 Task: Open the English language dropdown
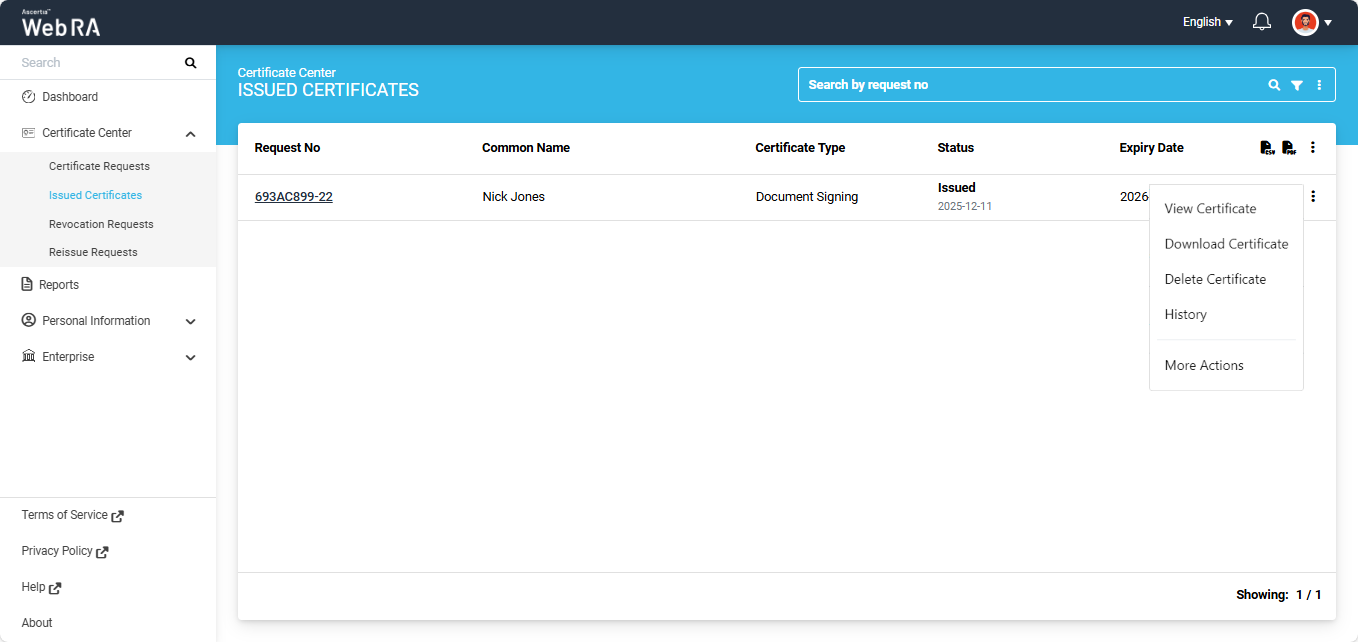pyautogui.click(x=1207, y=22)
